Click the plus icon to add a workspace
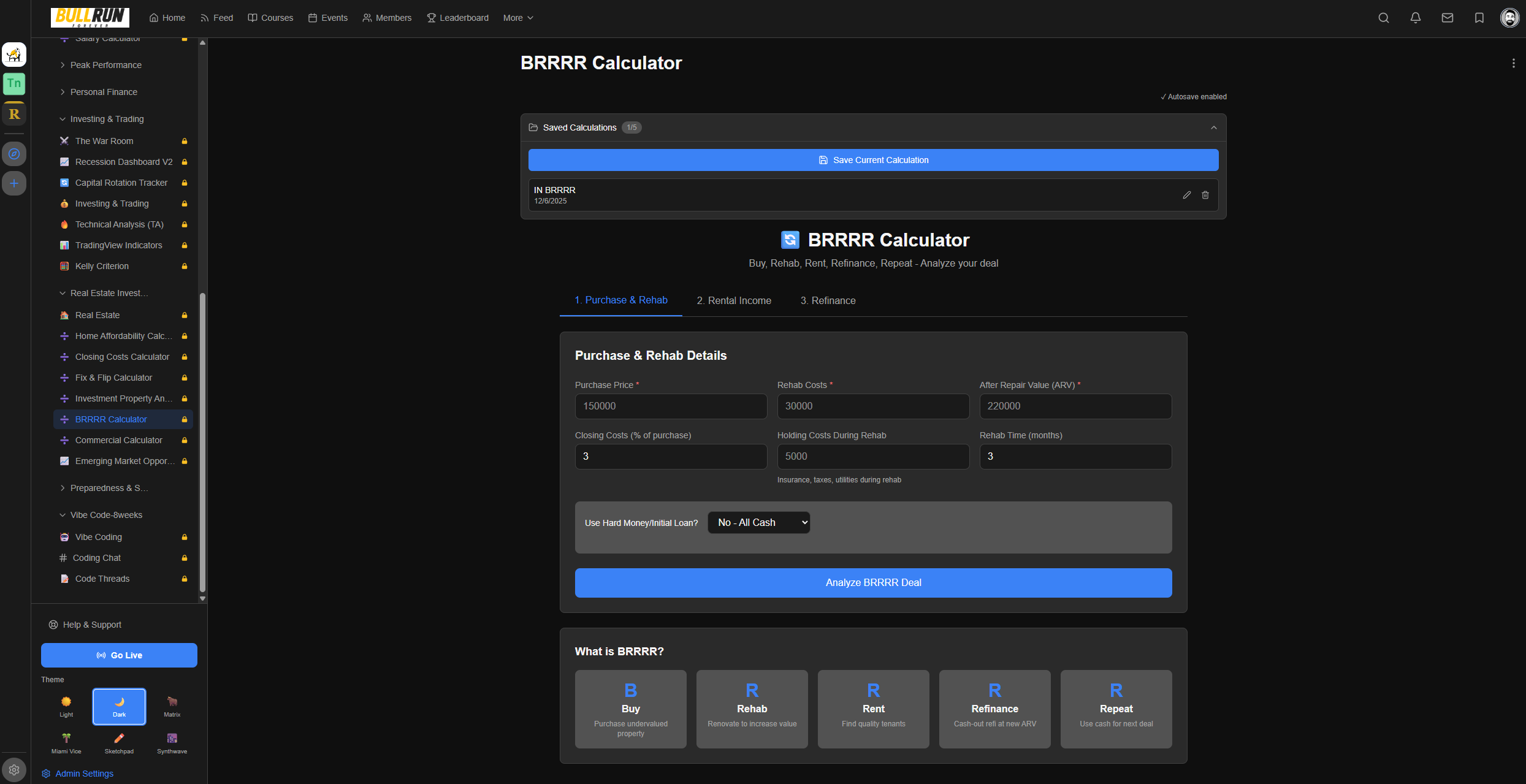This screenshot has width=1526, height=784. pyautogui.click(x=14, y=183)
